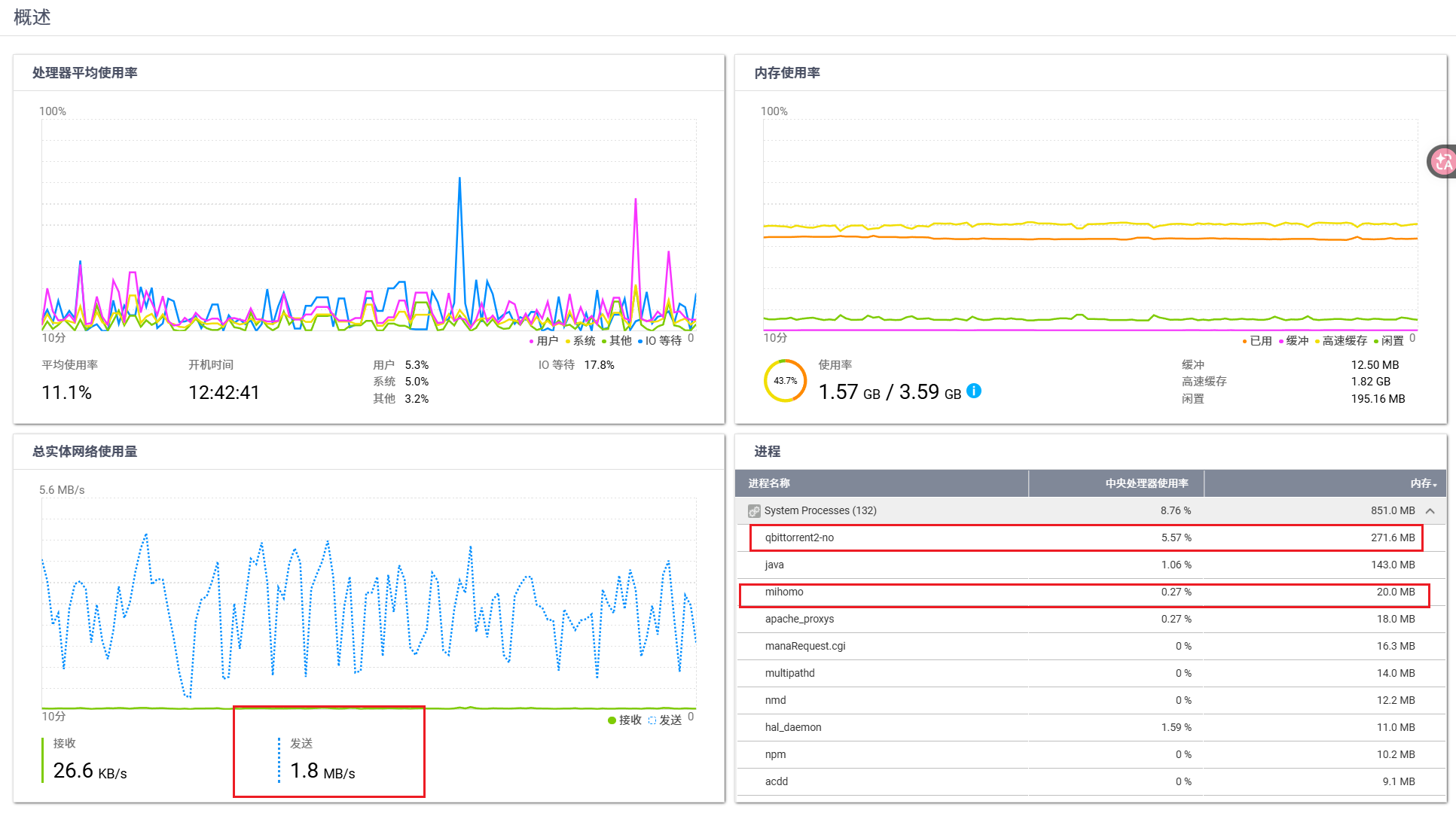Click the 内存 column sort arrow
This screenshot has height=813, width=1456.
point(1435,485)
